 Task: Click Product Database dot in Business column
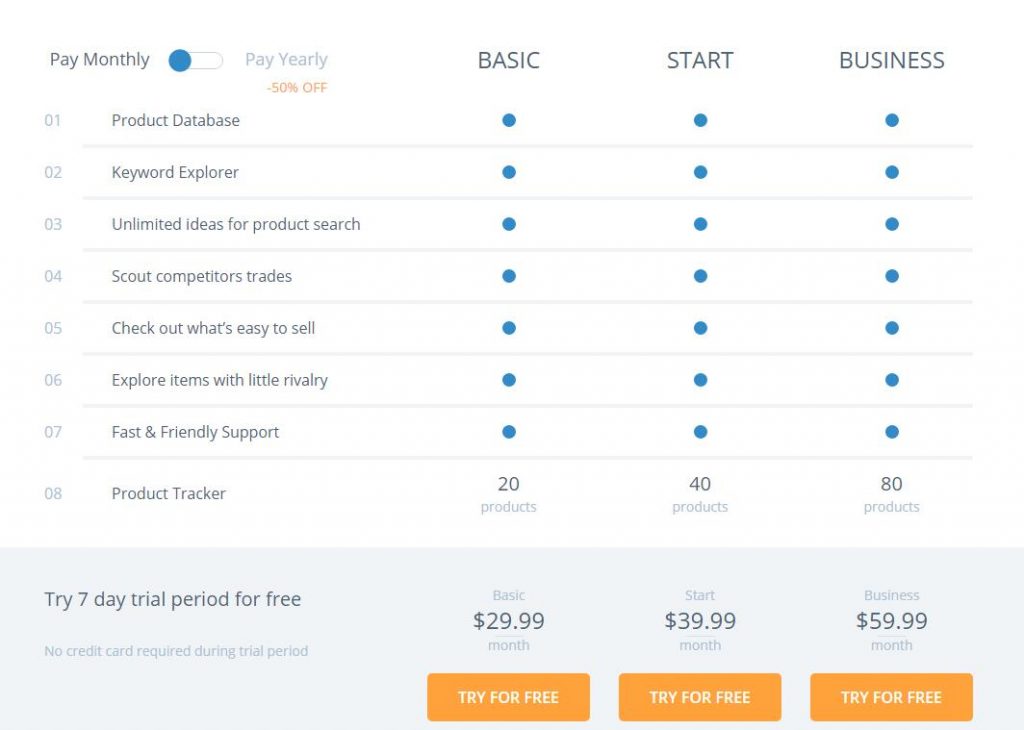892,120
